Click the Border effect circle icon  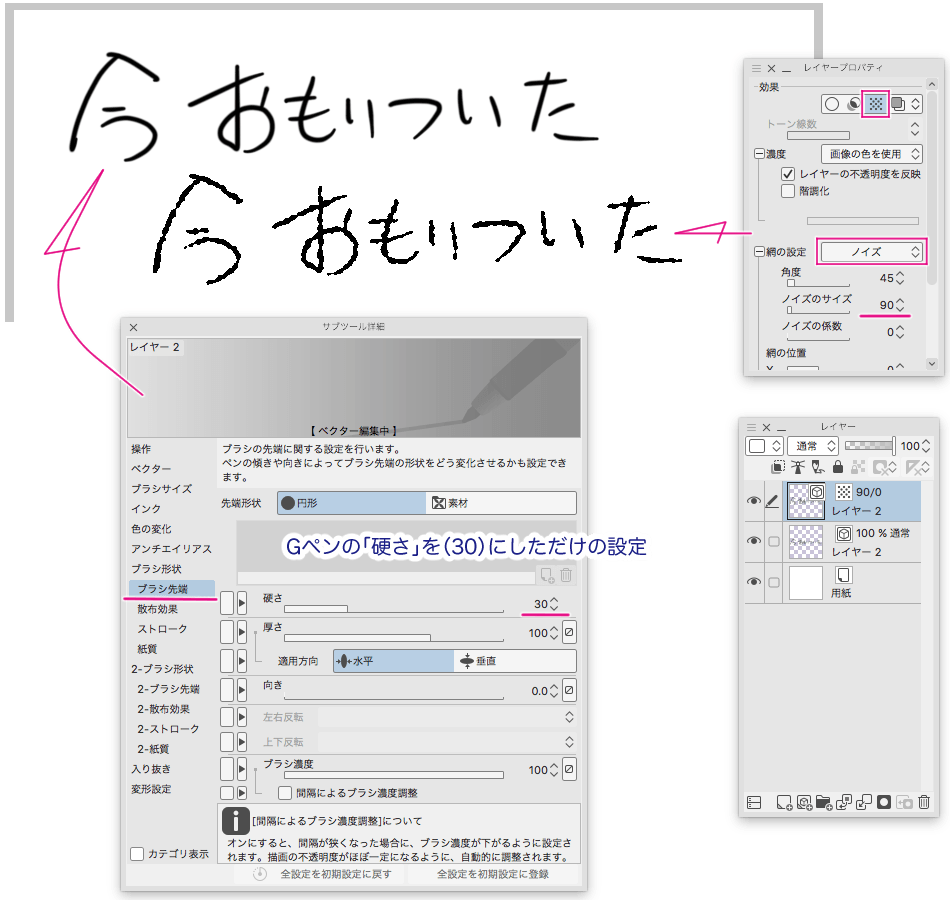tap(832, 103)
